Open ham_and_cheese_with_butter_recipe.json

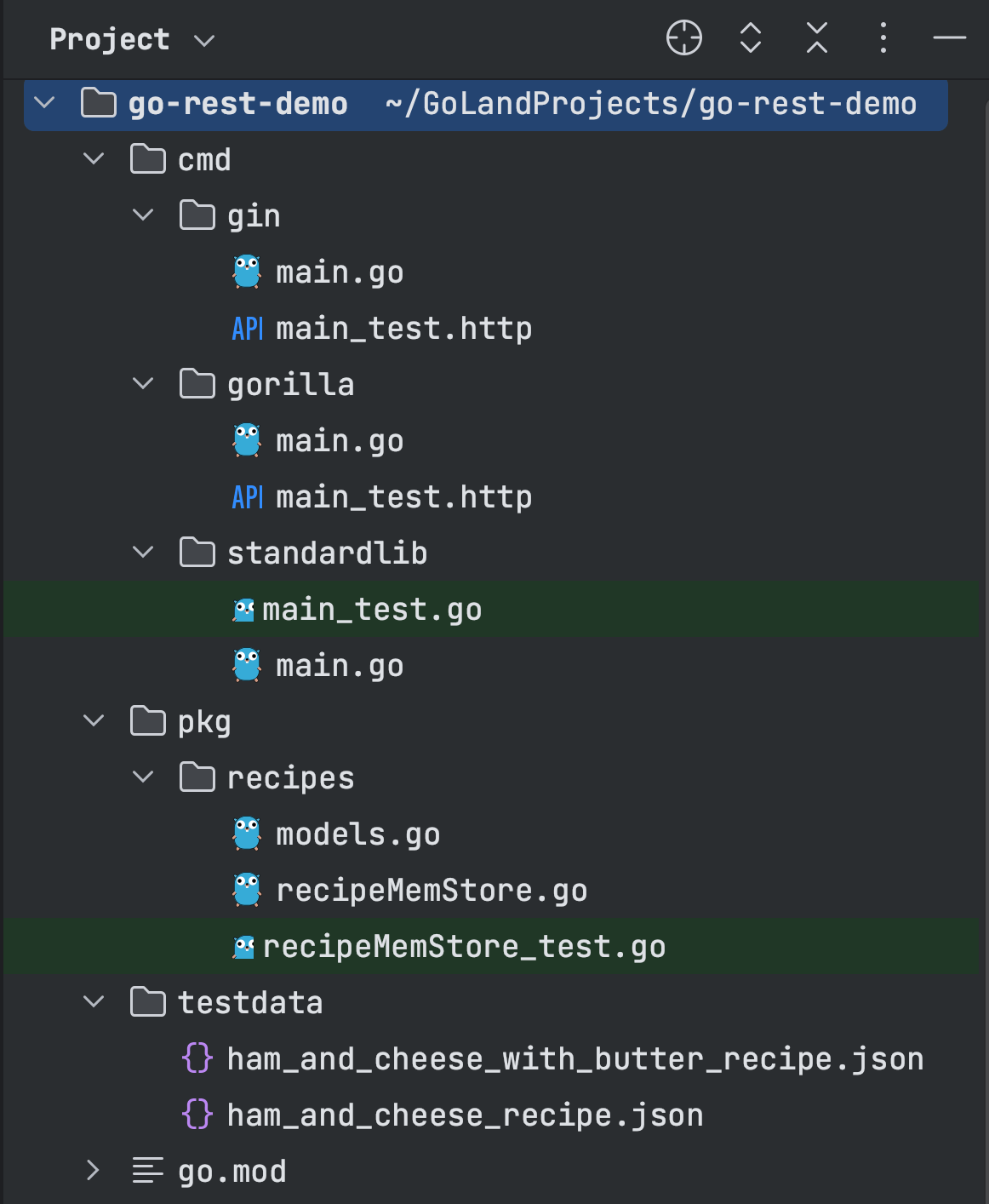pos(575,1059)
